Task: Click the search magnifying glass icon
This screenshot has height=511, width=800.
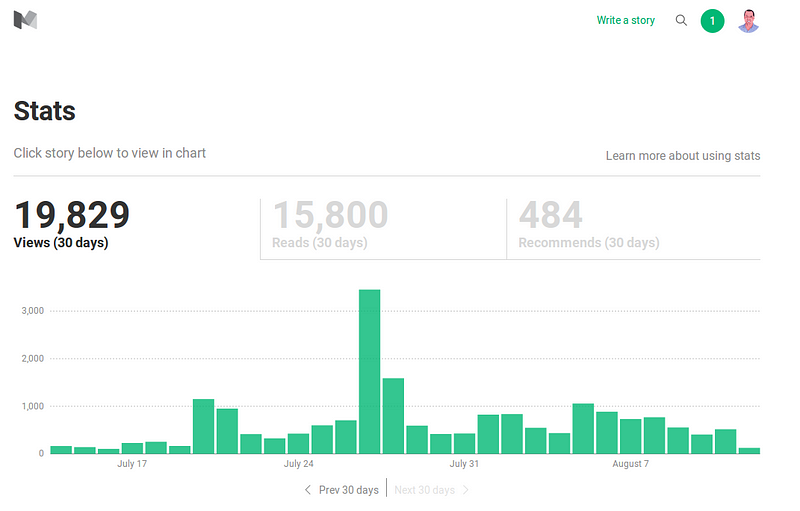Action: [x=681, y=20]
